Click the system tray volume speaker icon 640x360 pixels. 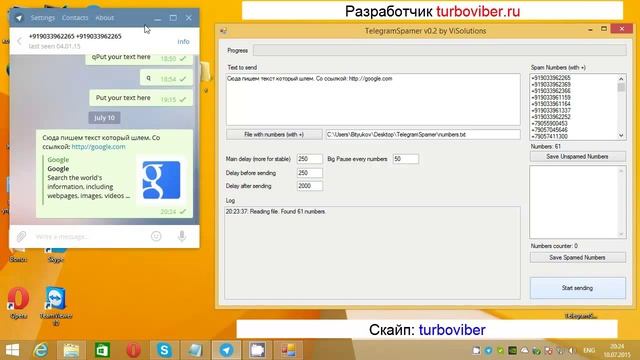pos(572,350)
